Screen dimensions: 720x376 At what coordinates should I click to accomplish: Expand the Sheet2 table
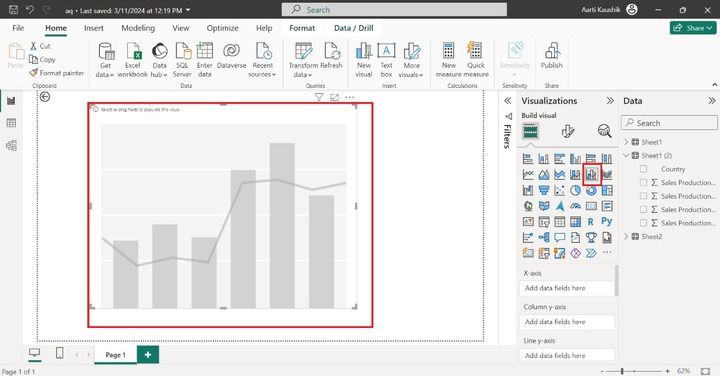coord(626,236)
